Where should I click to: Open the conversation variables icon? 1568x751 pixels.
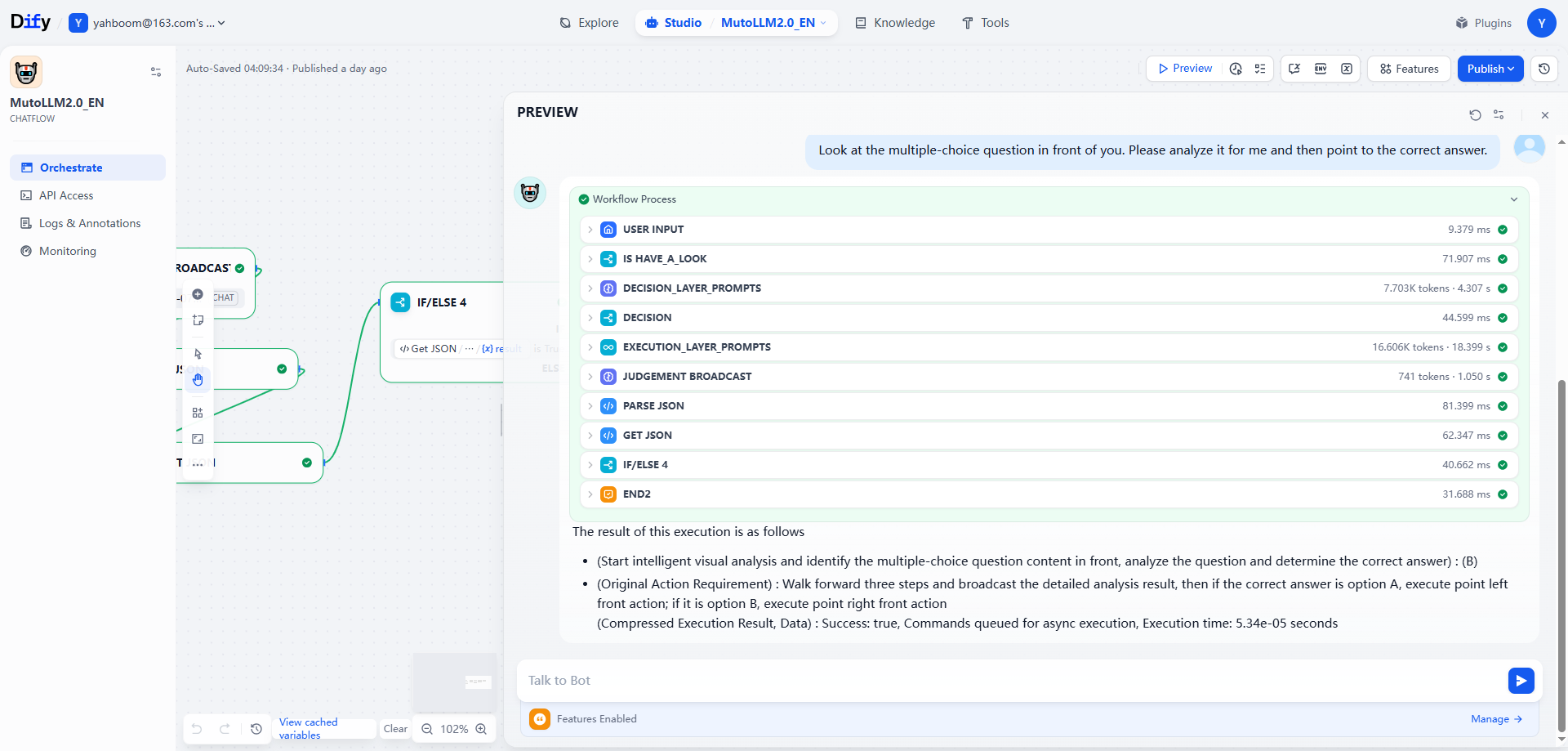pyautogui.click(x=1294, y=69)
